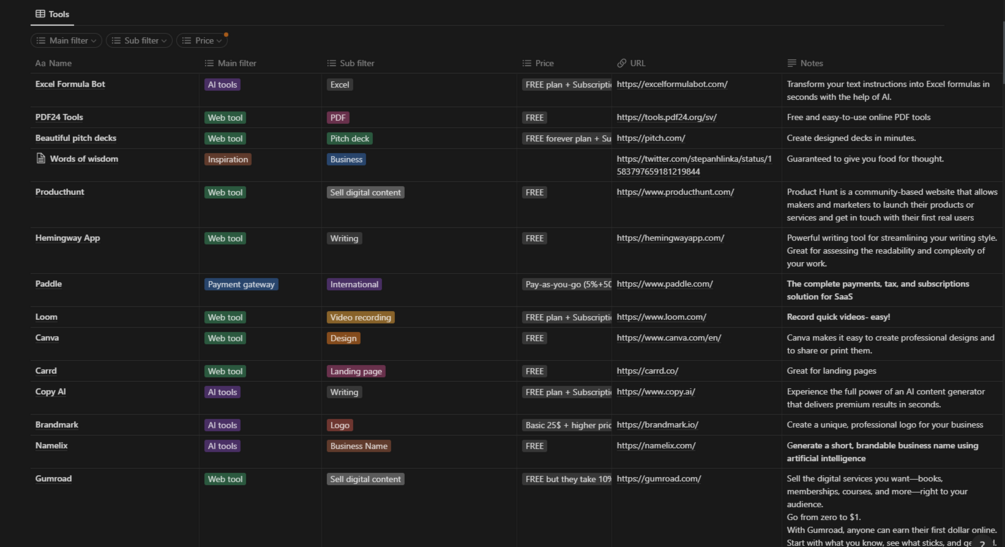Click the URL column header

click(x=631, y=63)
